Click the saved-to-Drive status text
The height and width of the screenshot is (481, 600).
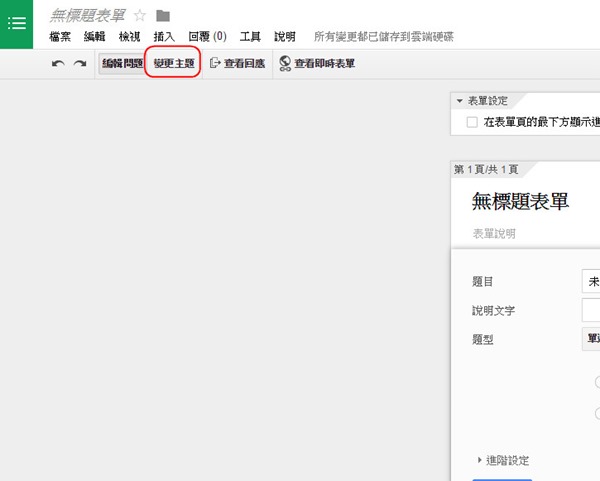[x=384, y=37]
